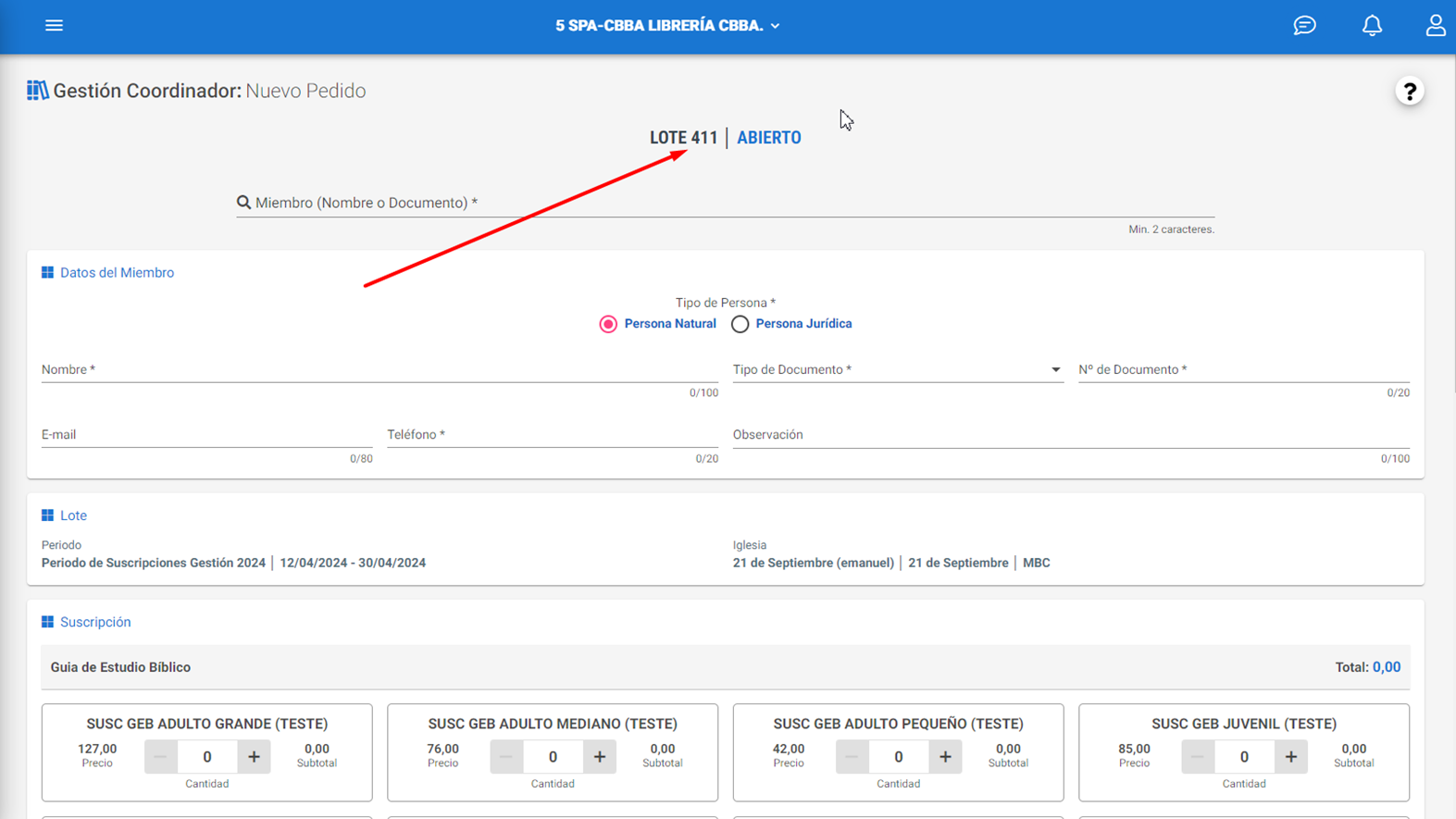Click the Lote section grid icon

point(47,515)
